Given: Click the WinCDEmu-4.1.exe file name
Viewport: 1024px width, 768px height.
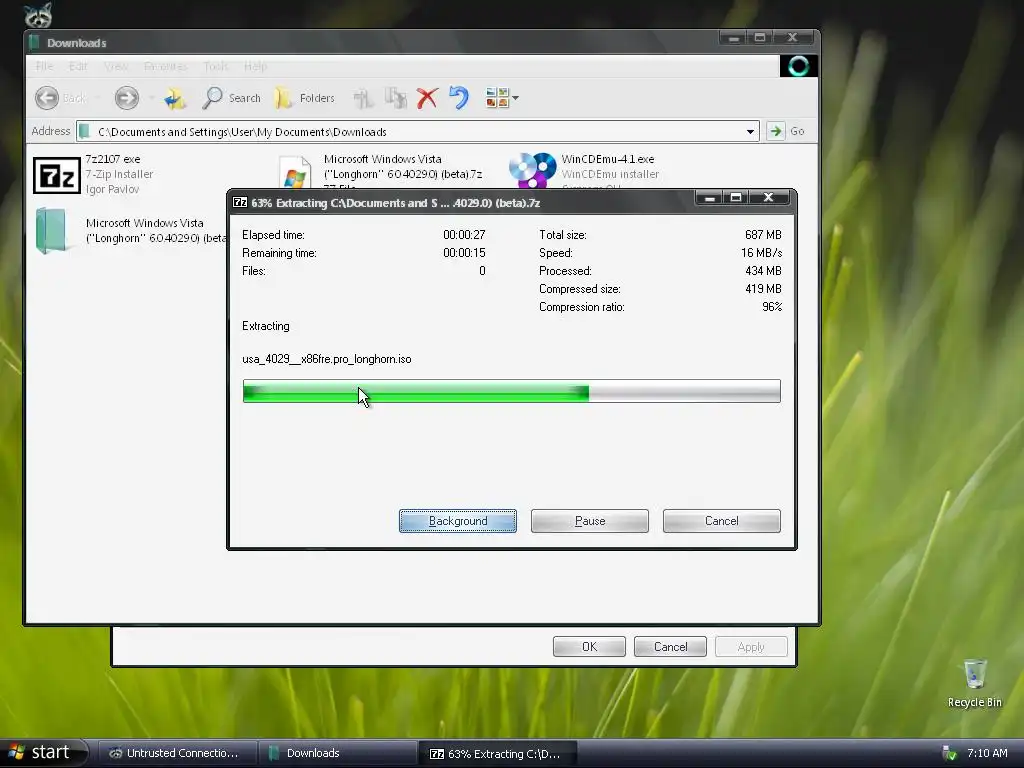Looking at the screenshot, I should (607, 159).
